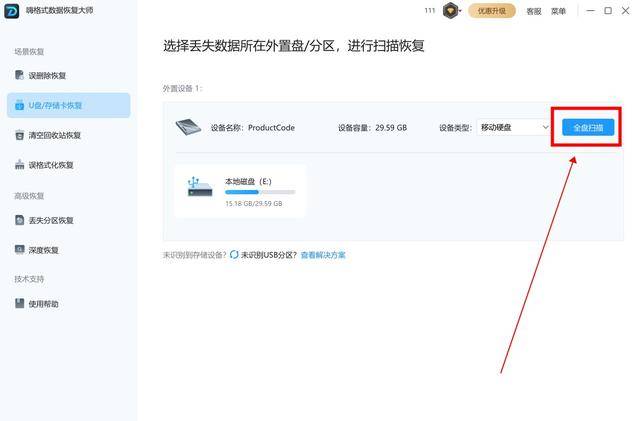
Task: Click the 使用帮助 book icon
Action: click(19, 303)
